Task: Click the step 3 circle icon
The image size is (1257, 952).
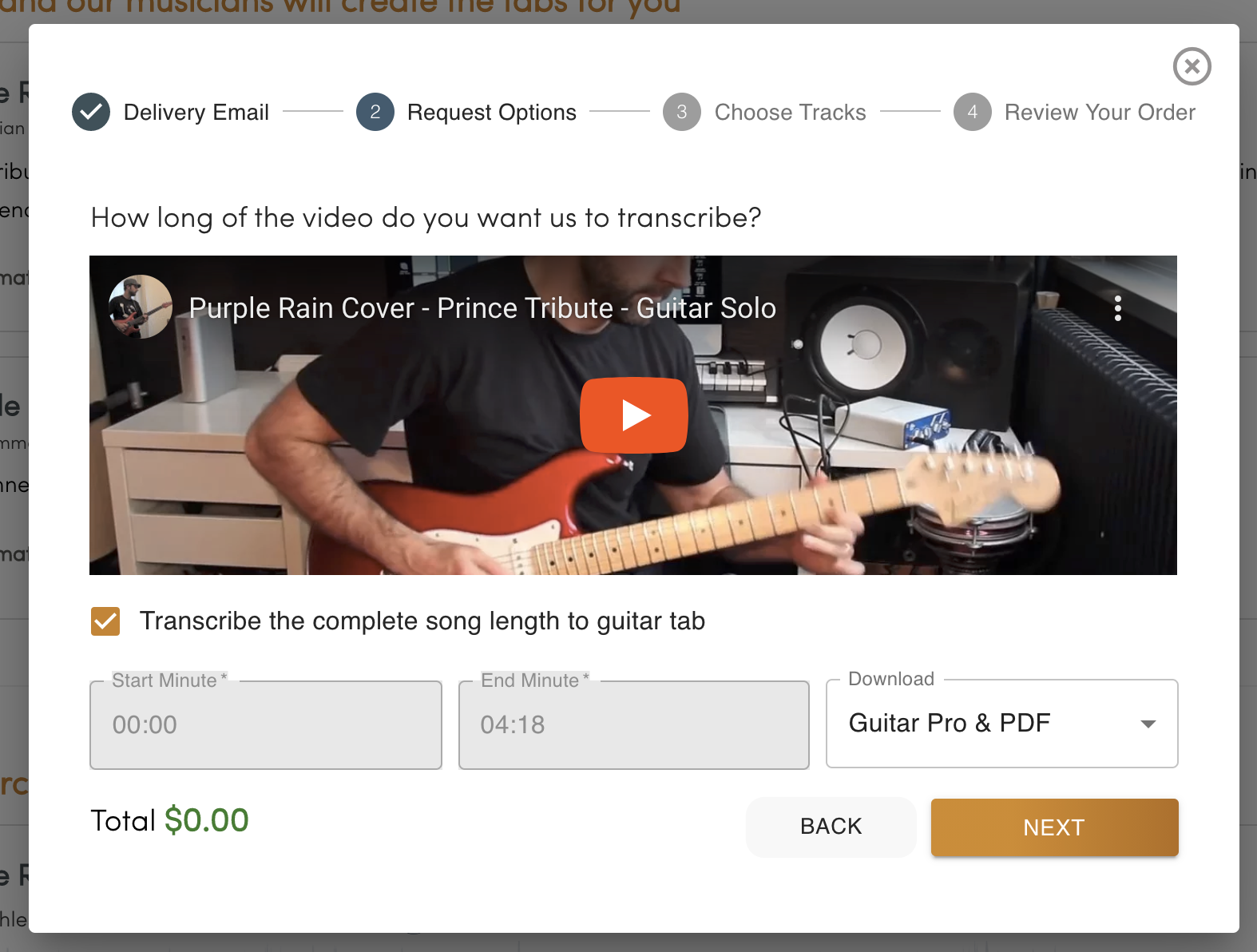Action: (x=682, y=112)
